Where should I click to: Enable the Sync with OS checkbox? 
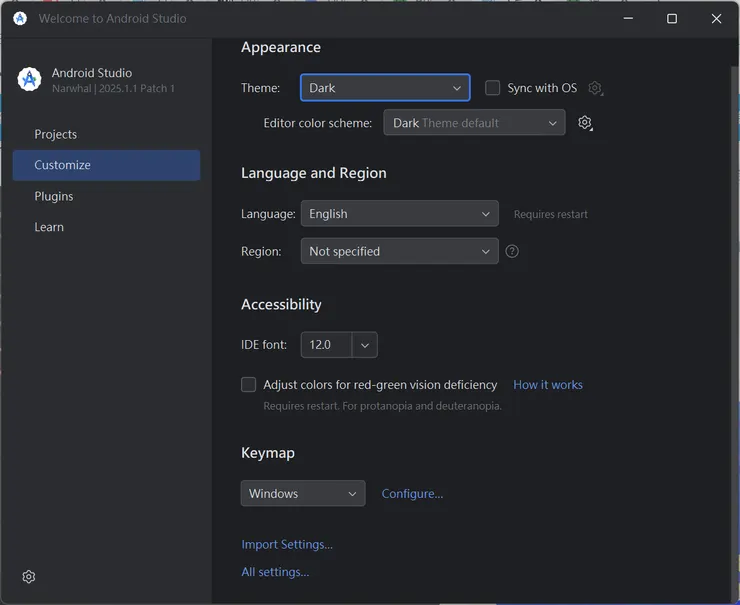point(492,88)
